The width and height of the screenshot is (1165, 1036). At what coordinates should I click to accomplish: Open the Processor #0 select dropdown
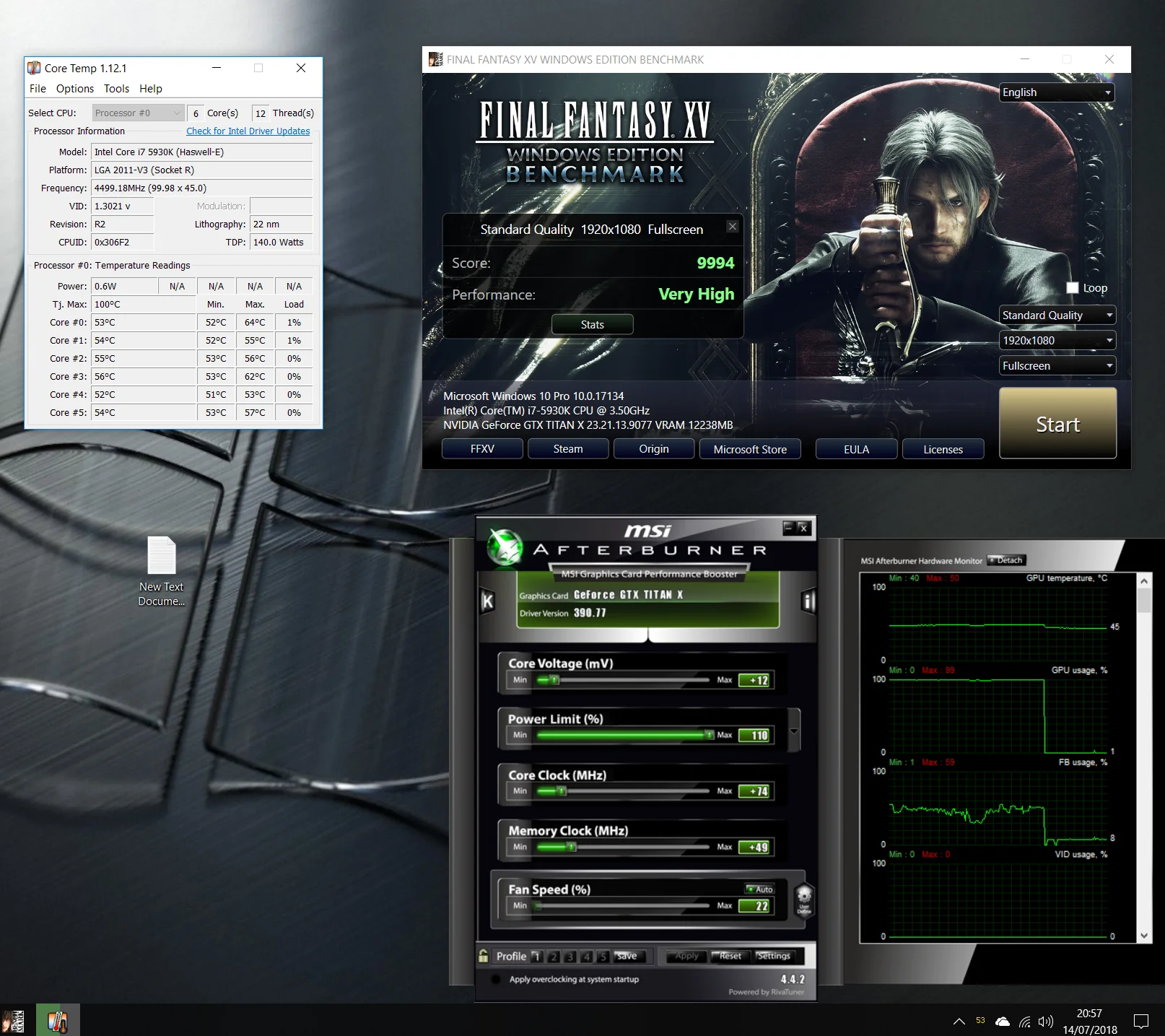tap(138, 113)
